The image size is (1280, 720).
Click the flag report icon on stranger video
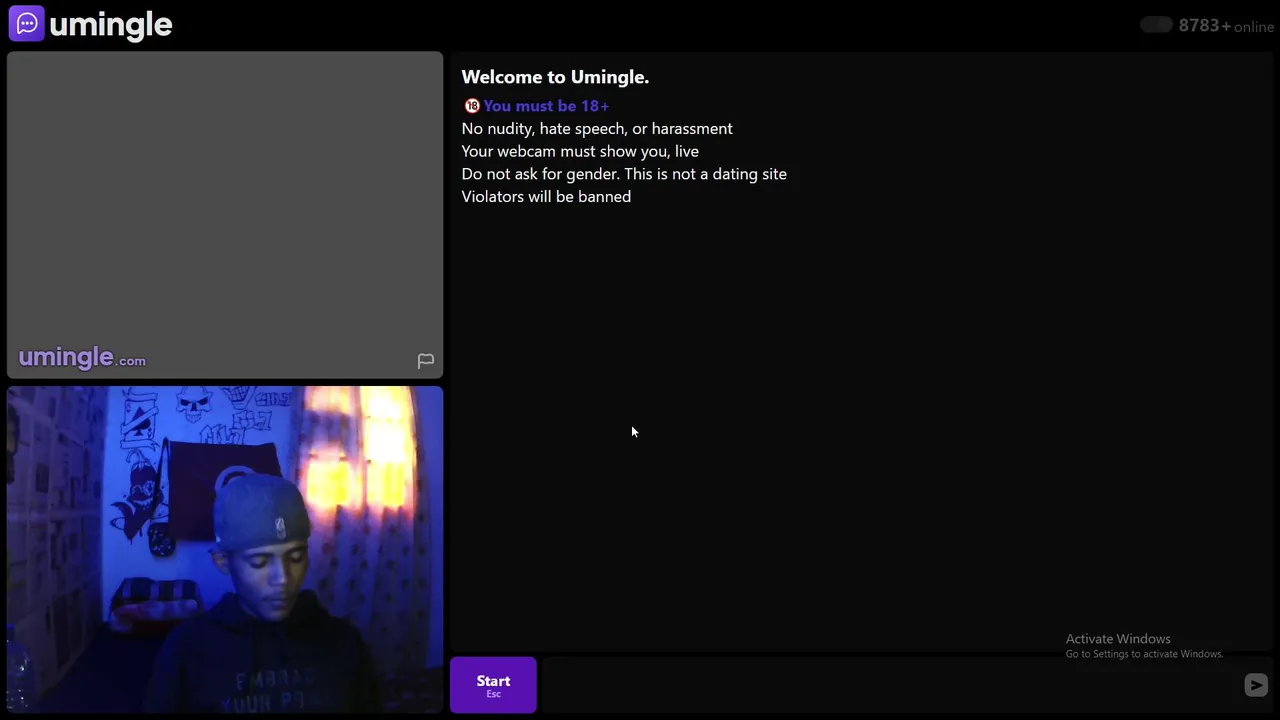tap(425, 360)
